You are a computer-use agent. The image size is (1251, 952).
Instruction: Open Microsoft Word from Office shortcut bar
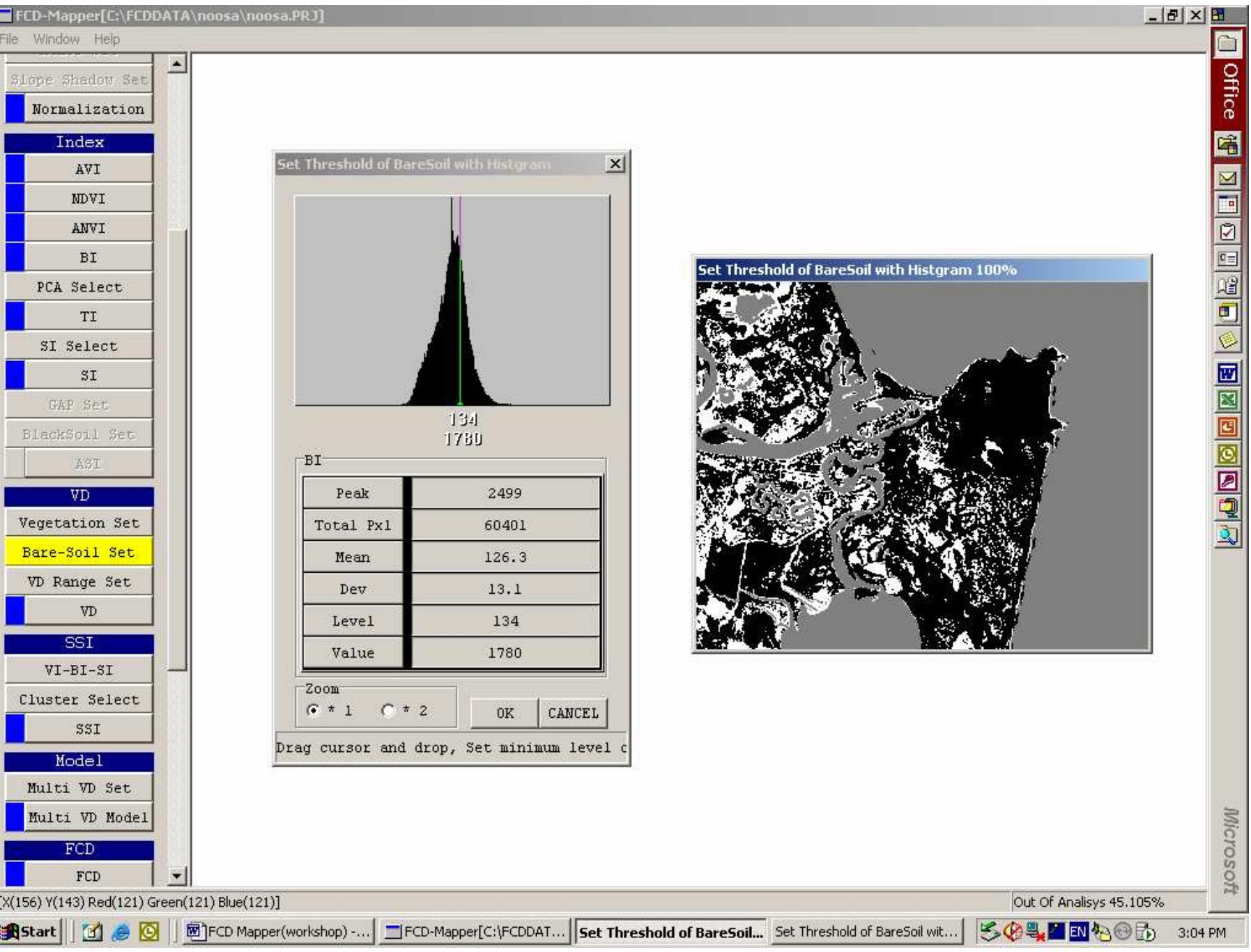pos(1227,374)
